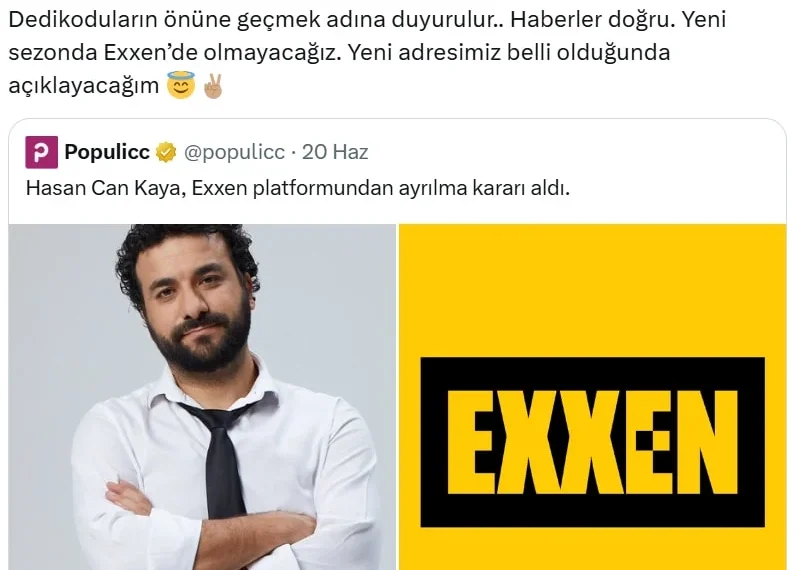The height and width of the screenshot is (570, 804).
Task: Open the Populicc display name link
Action: coord(107,152)
